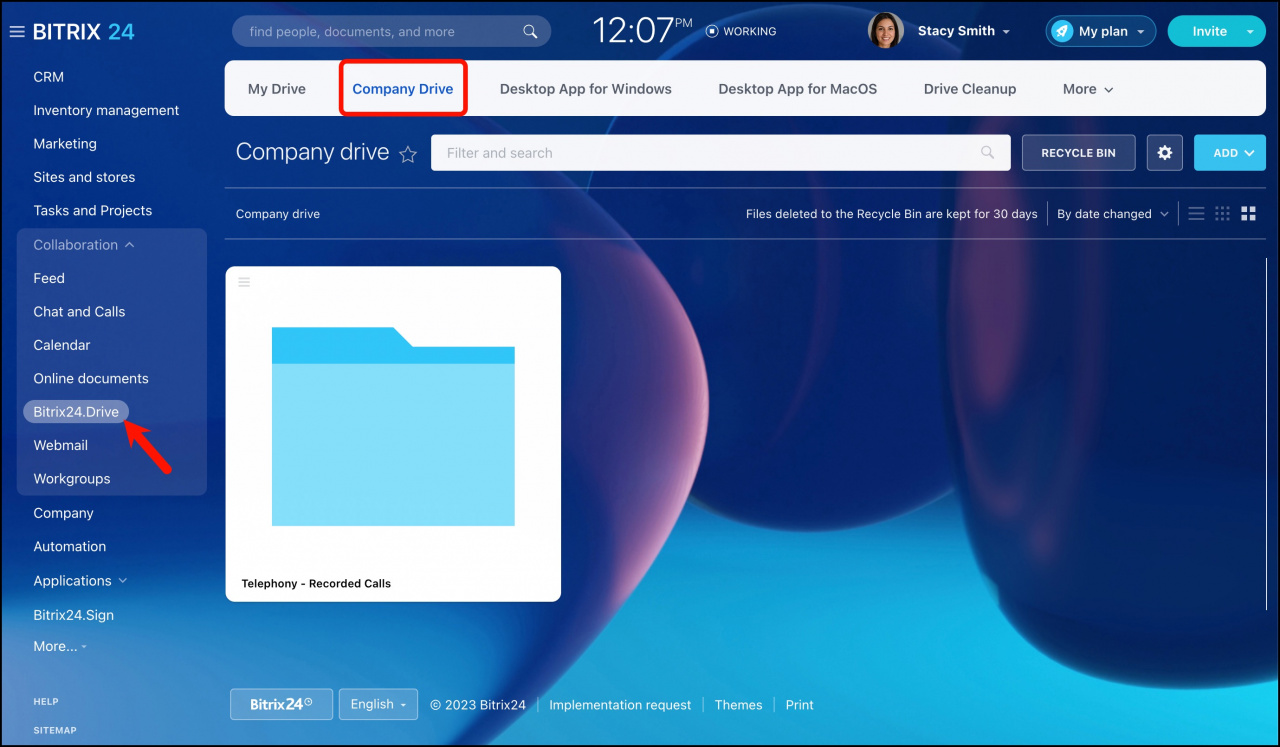Collapse the Collaboration section

(x=84, y=245)
